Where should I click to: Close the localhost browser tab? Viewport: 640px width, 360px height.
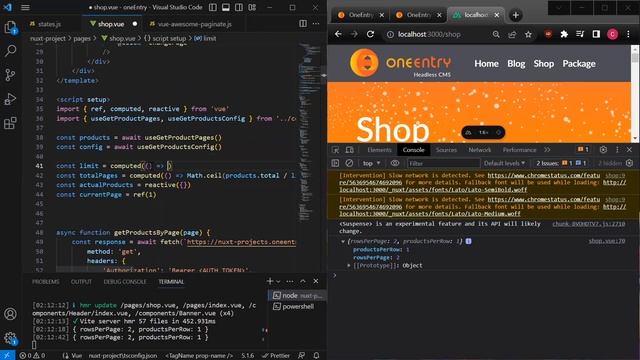(497, 15)
